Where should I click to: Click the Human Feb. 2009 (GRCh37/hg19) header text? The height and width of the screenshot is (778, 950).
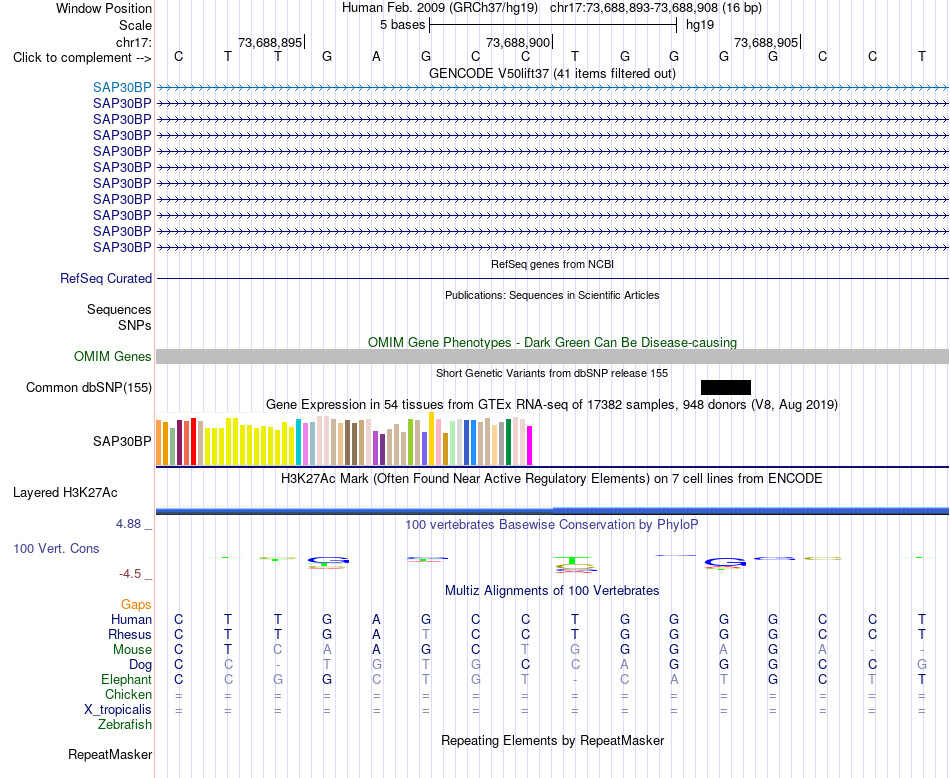pyautogui.click(x=439, y=8)
